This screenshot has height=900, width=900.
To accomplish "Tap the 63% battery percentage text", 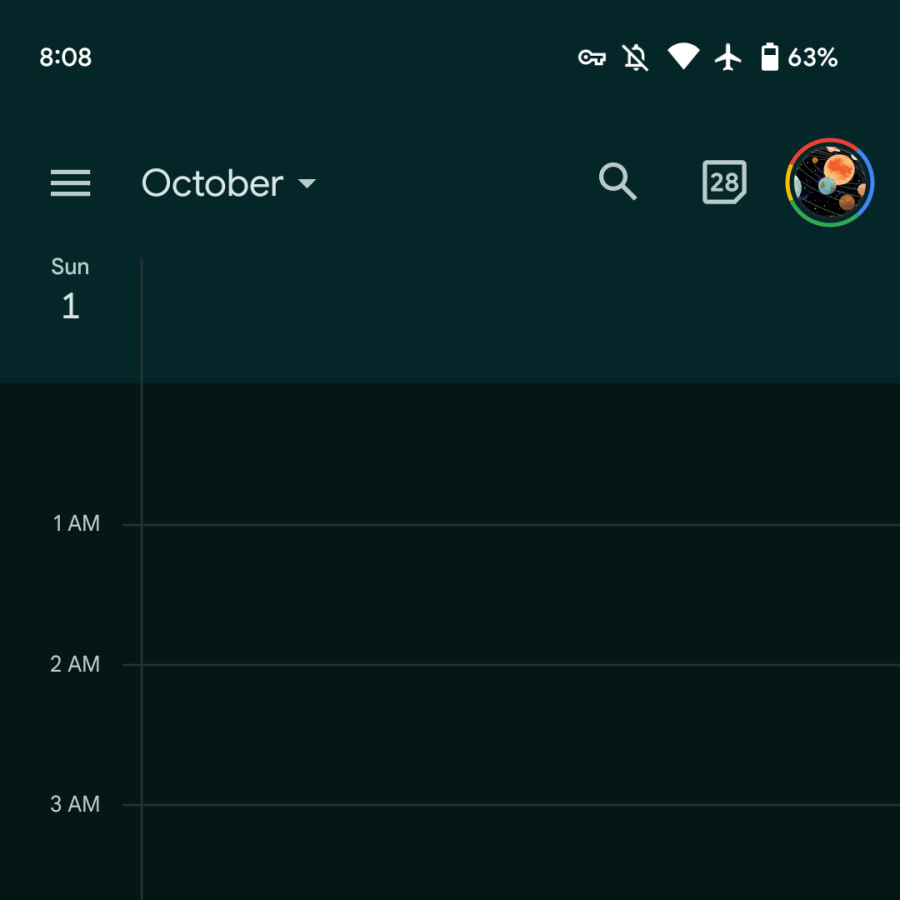I will (812, 57).
